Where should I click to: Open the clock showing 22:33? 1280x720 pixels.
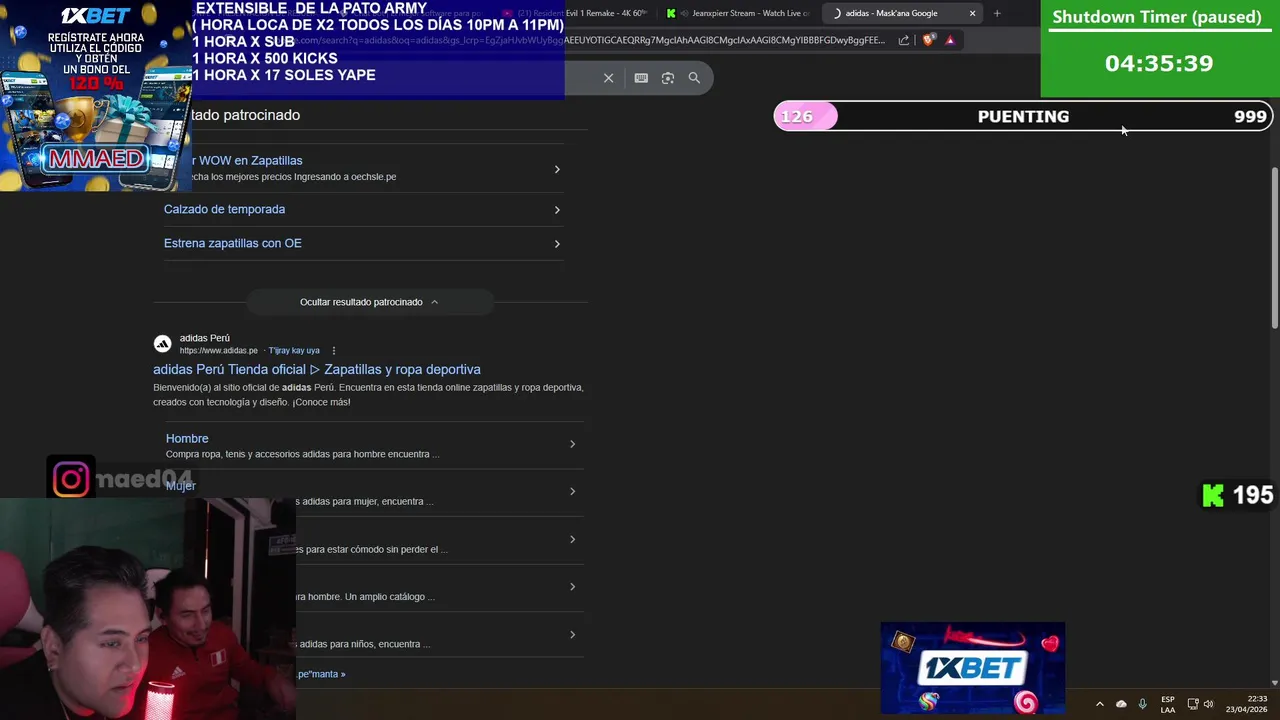tap(1246, 704)
